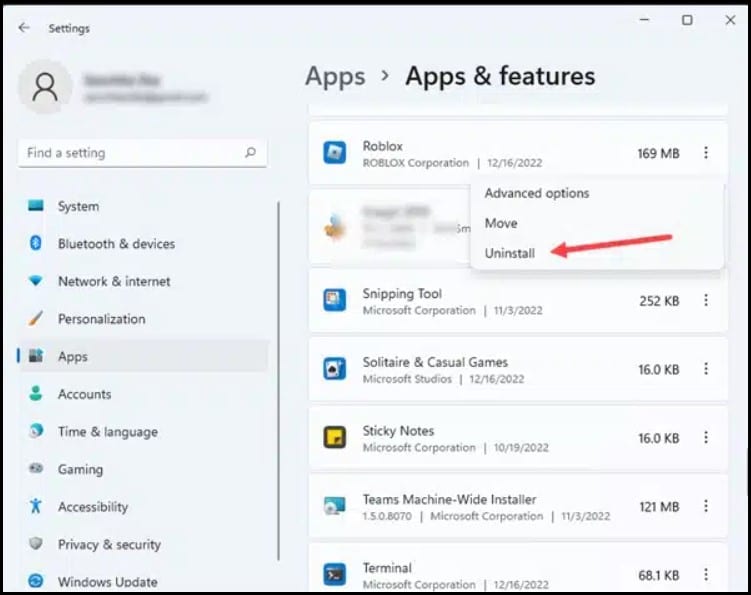Open Gaming settings
Viewport: 751px width, 595px height.
click(144, 469)
